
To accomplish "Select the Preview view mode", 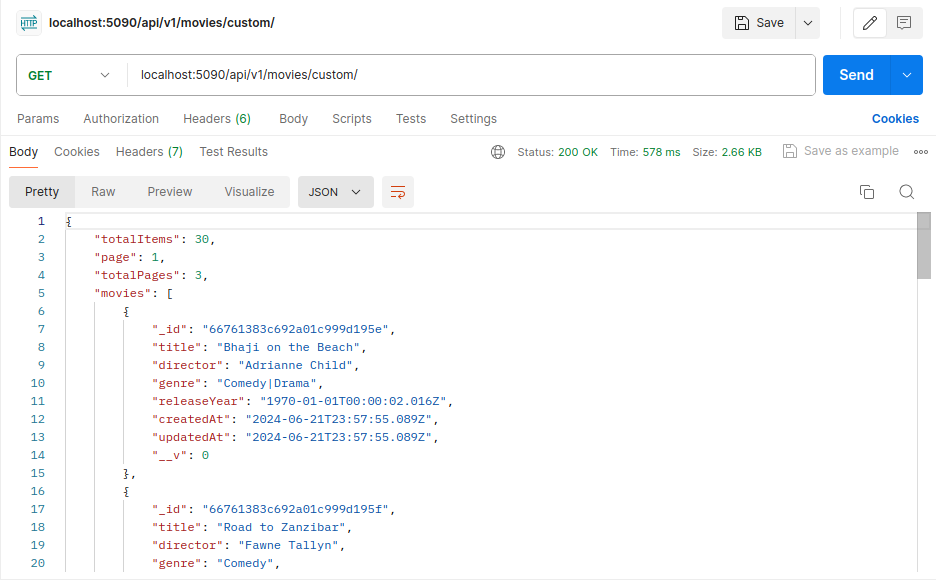I will click(x=170, y=192).
